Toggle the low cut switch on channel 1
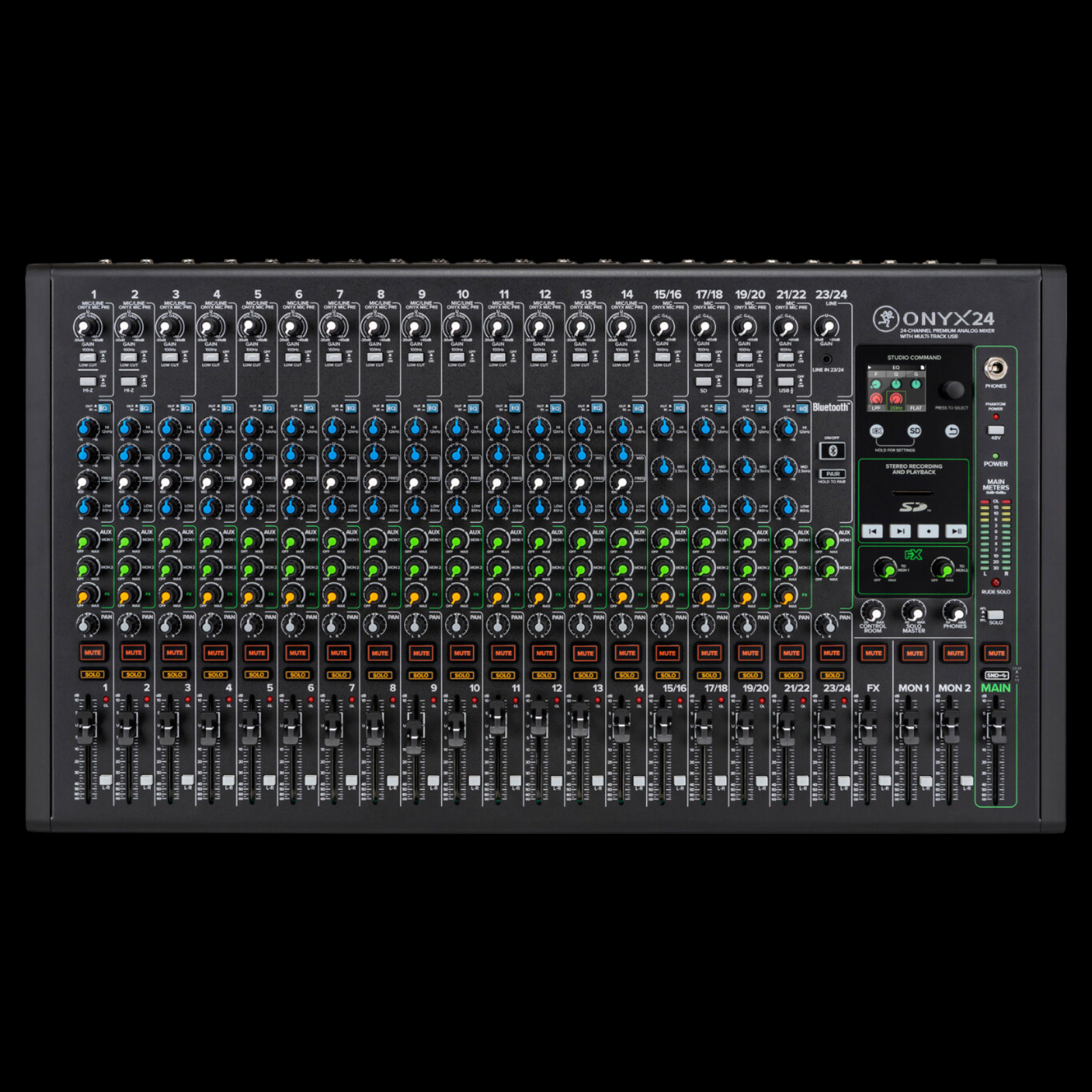This screenshot has height=1092, width=1092. [88, 358]
